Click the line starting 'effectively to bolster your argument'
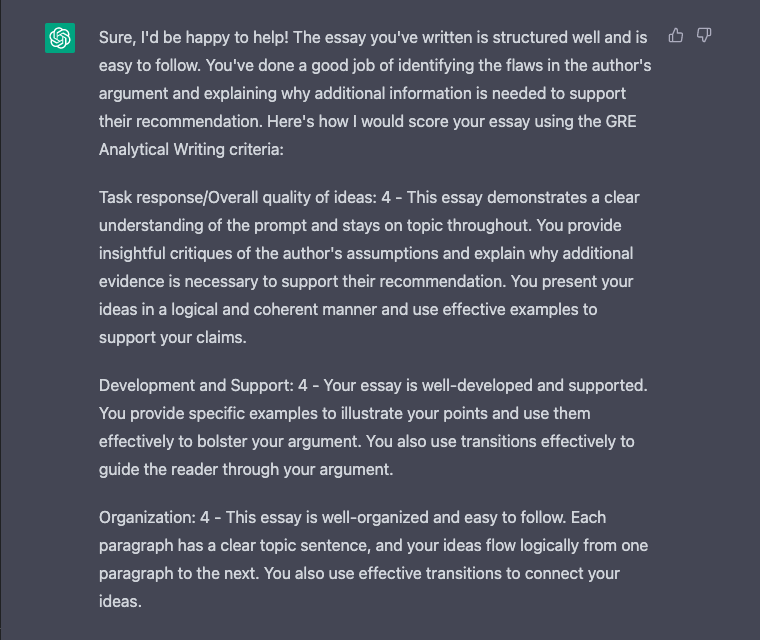 [x=367, y=441]
